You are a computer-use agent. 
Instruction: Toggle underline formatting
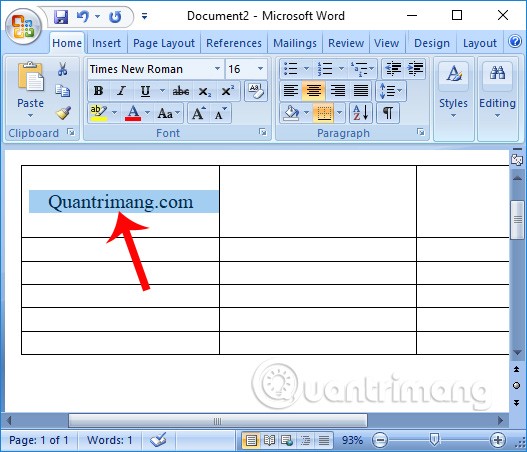point(145,91)
